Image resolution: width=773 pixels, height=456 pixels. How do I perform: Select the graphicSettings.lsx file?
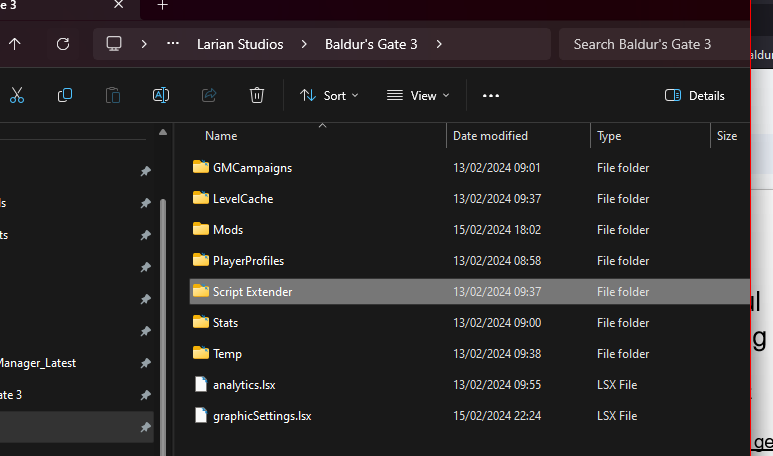(x=261, y=415)
